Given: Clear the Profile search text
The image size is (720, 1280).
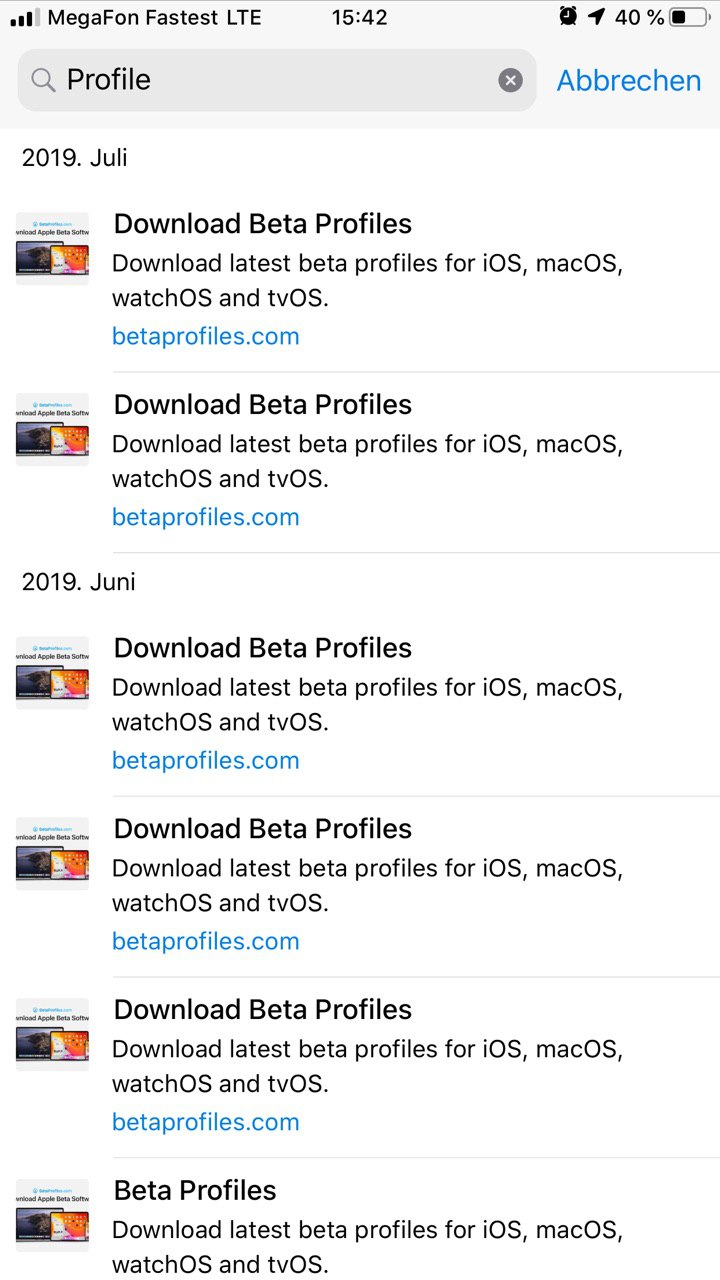Looking at the screenshot, I should (510, 80).
